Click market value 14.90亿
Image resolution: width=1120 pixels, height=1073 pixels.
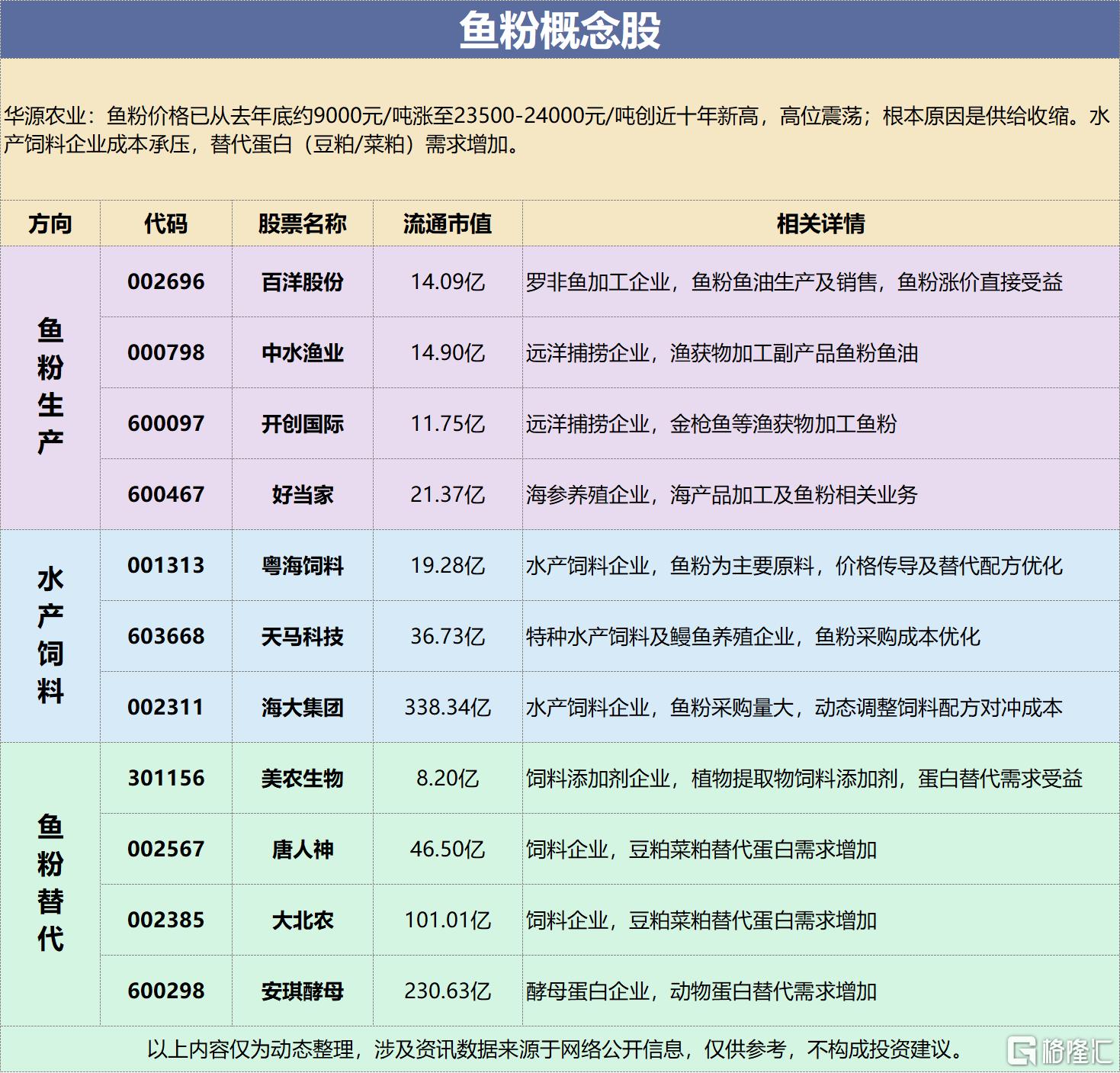(448, 353)
